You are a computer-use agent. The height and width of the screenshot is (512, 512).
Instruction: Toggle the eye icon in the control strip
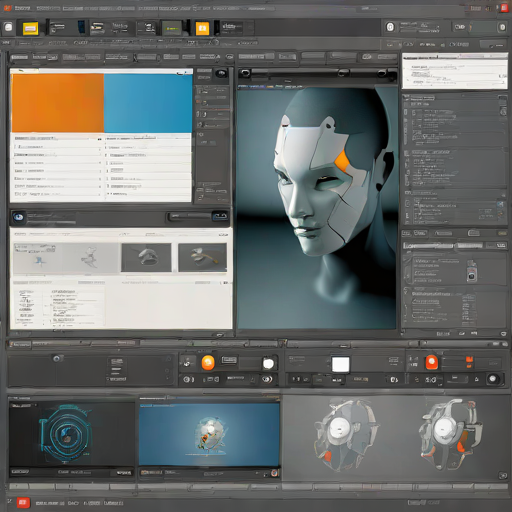pos(267,379)
